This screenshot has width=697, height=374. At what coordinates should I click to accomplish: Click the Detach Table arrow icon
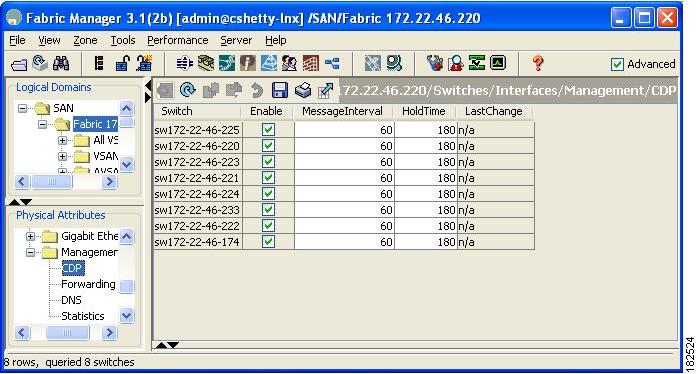[x=325, y=90]
